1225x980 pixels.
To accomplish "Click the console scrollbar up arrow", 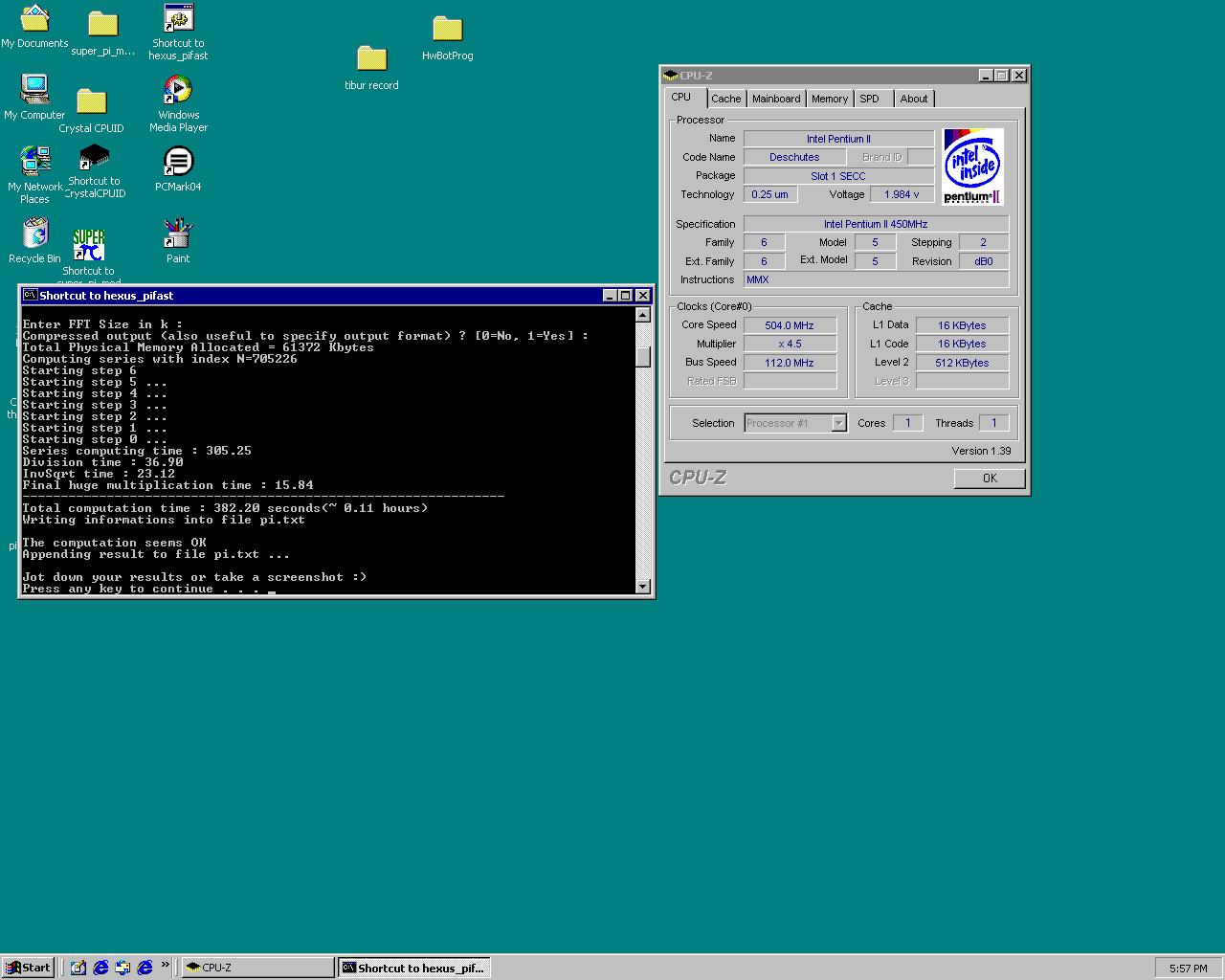I will click(x=643, y=315).
